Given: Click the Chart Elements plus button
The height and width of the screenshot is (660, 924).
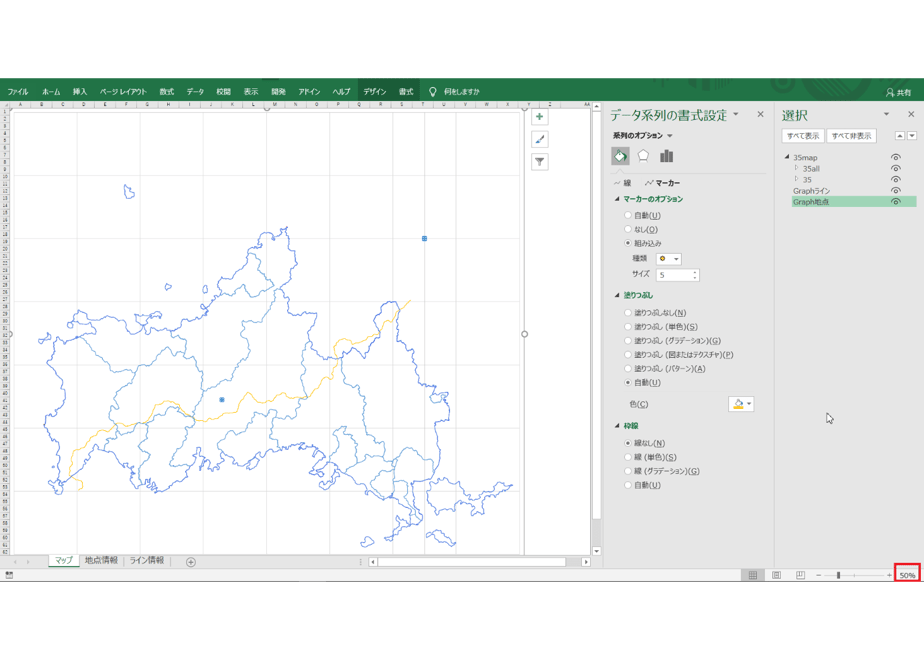Looking at the screenshot, I should (539, 117).
